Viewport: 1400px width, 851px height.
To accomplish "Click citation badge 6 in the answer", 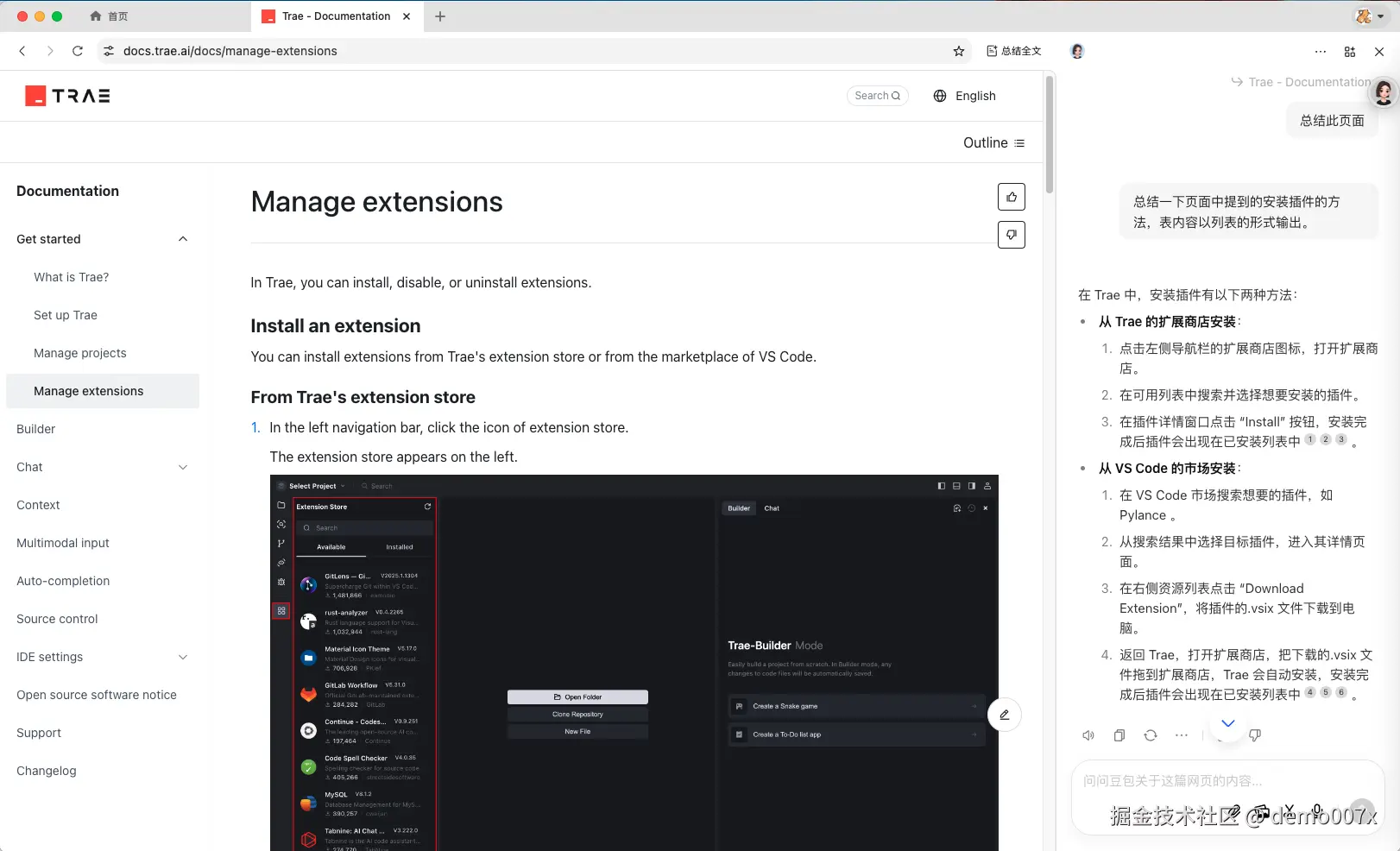I will [1341, 692].
